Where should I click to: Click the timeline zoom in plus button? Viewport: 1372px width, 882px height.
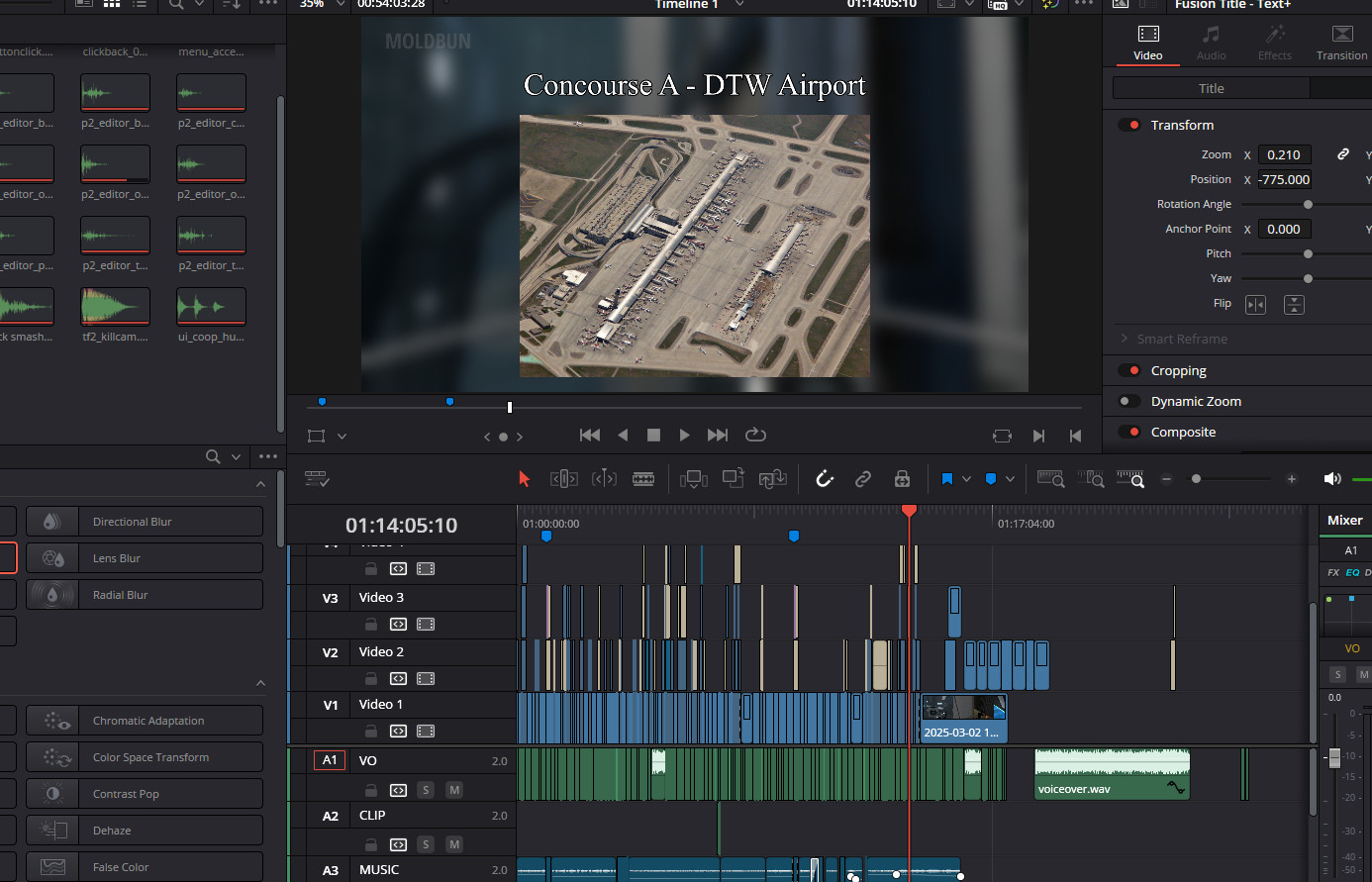[1291, 479]
